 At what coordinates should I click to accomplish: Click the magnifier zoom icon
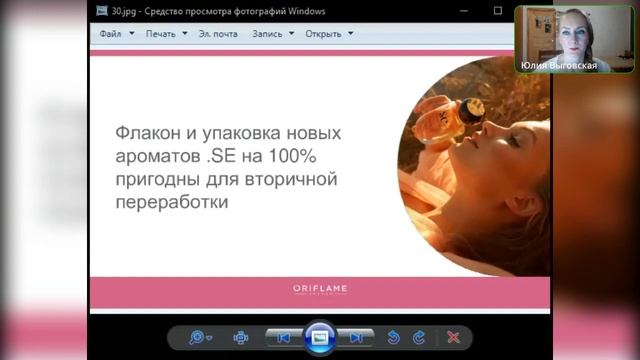[x=197, y=338]
